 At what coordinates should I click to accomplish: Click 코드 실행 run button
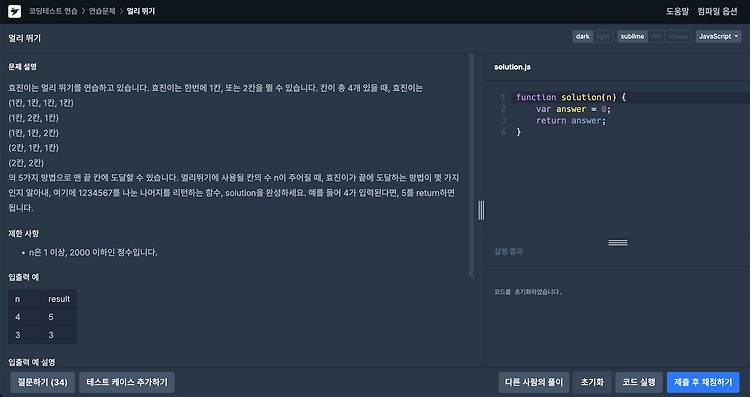click(639, 382)
